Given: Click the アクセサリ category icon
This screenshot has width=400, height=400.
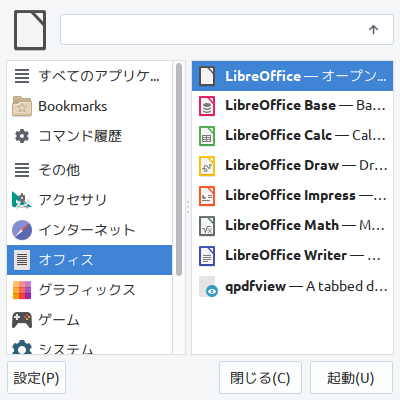Looking at the screenshot, I should click(22, 200).
